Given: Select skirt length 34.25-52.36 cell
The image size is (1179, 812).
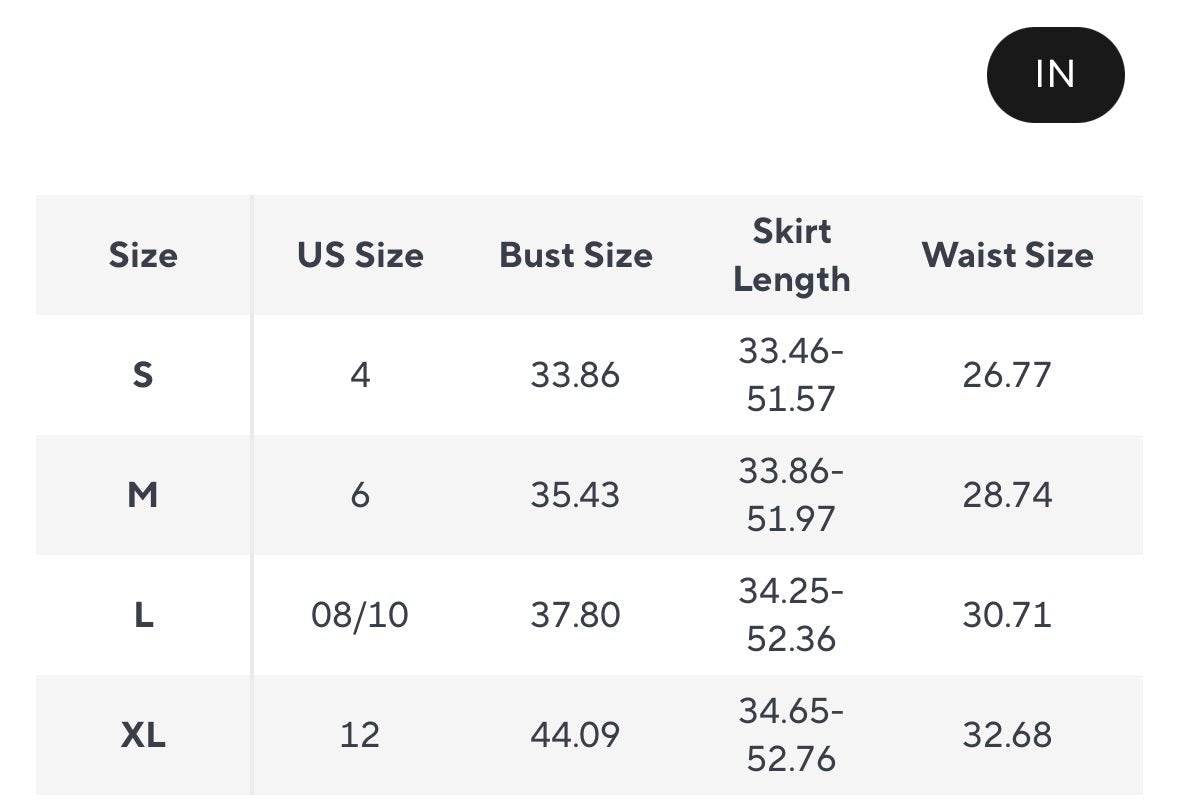Looking at the screenshot, I should [791, 615].
